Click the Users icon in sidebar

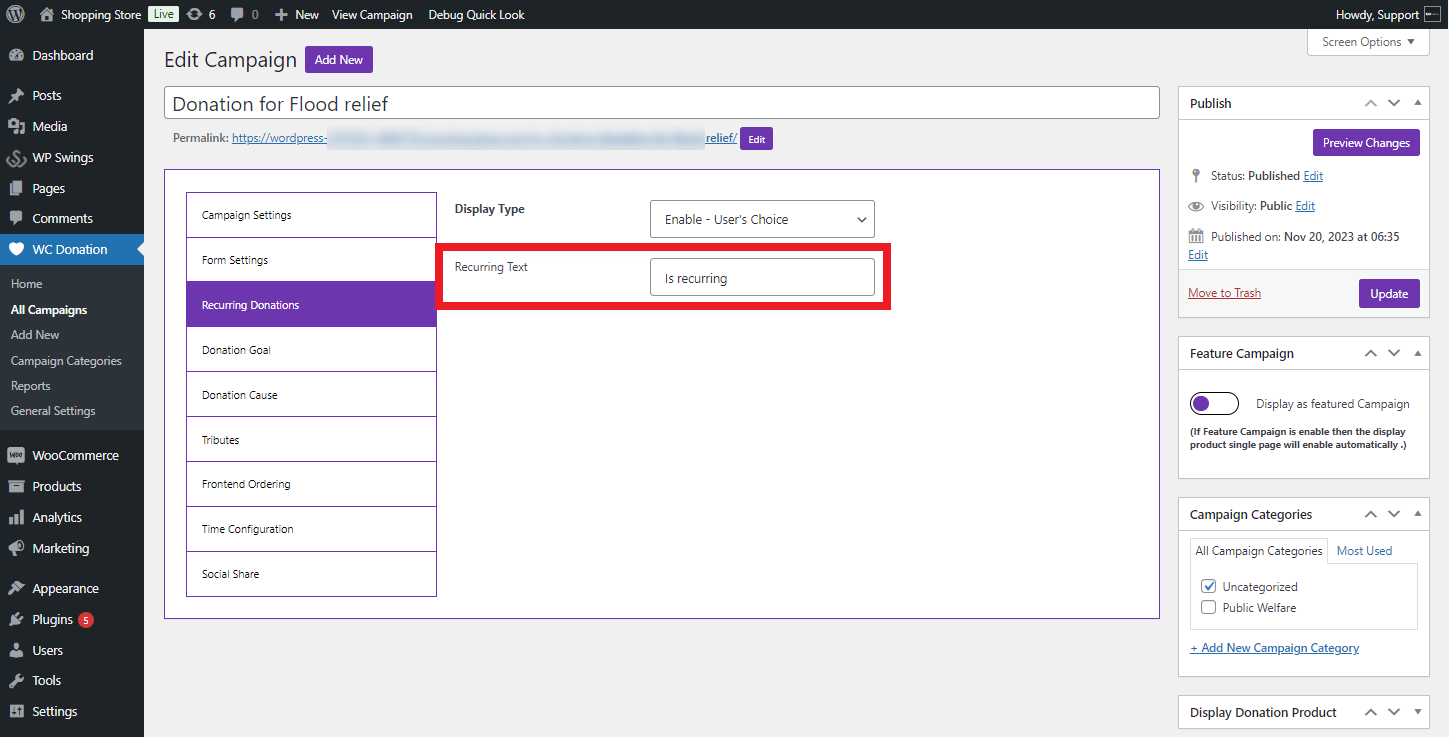click(16, 651)
